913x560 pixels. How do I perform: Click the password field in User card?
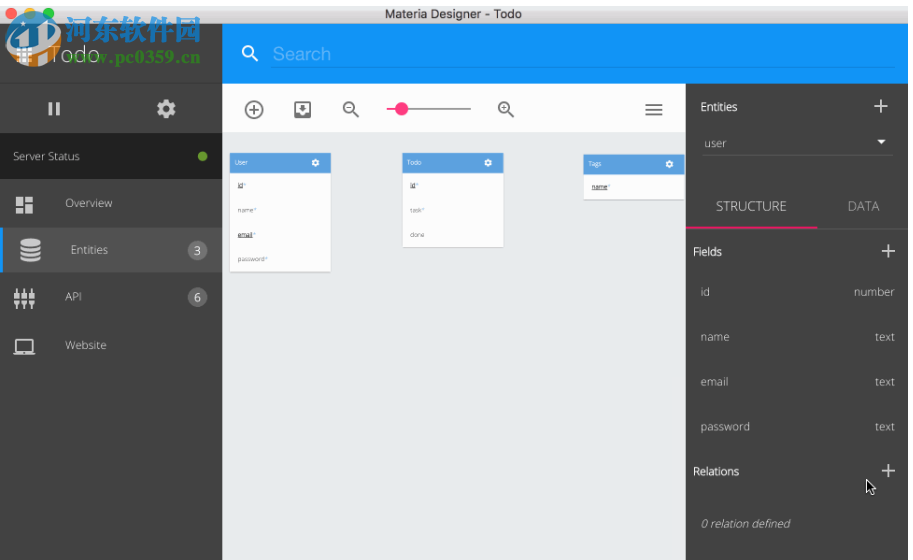tap(252, 259)
